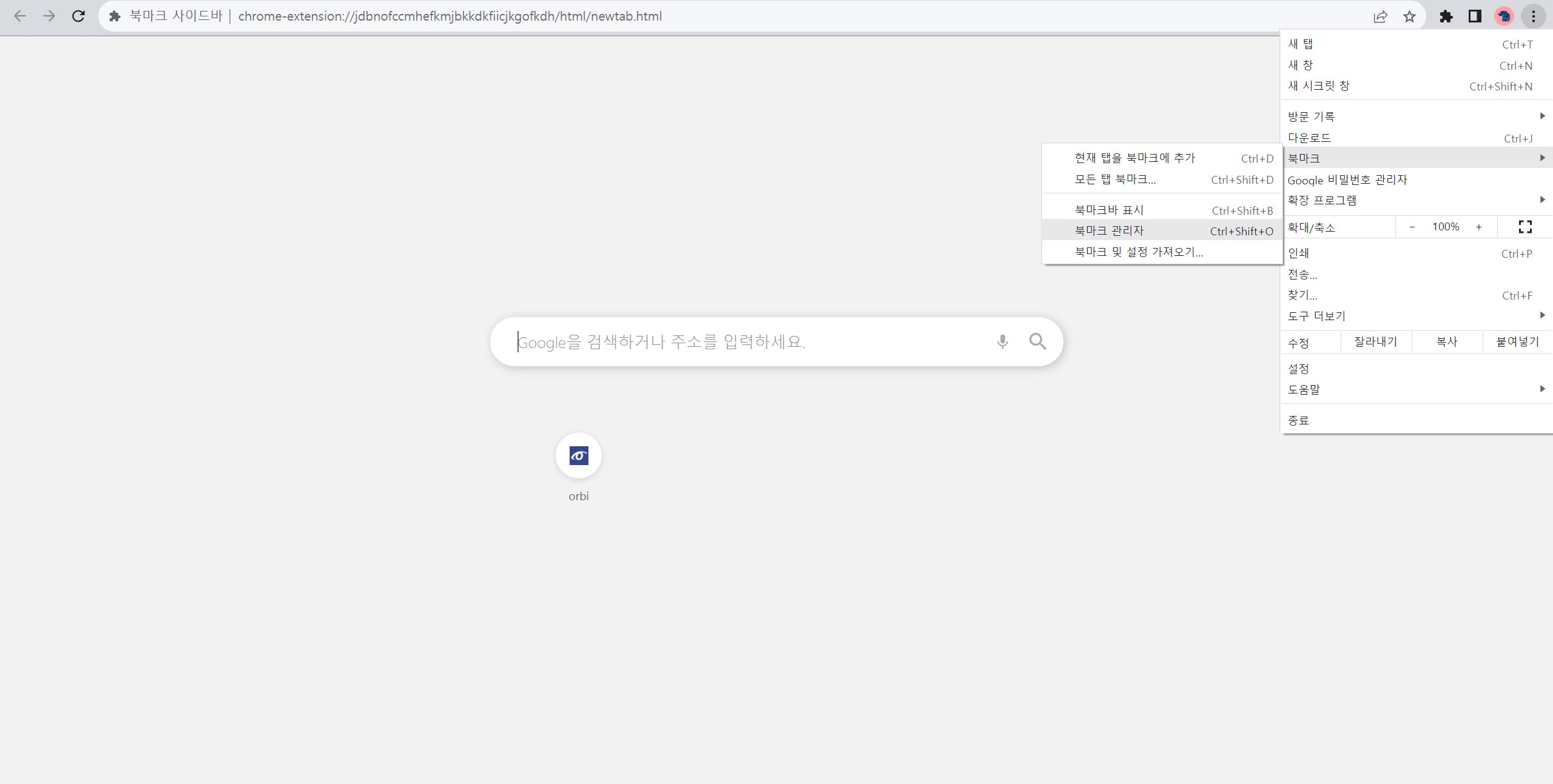This screenshot has height=784, width=1553.
Task: Enter fullscreen with the fullscreen icon
Action: (1525, 227)
